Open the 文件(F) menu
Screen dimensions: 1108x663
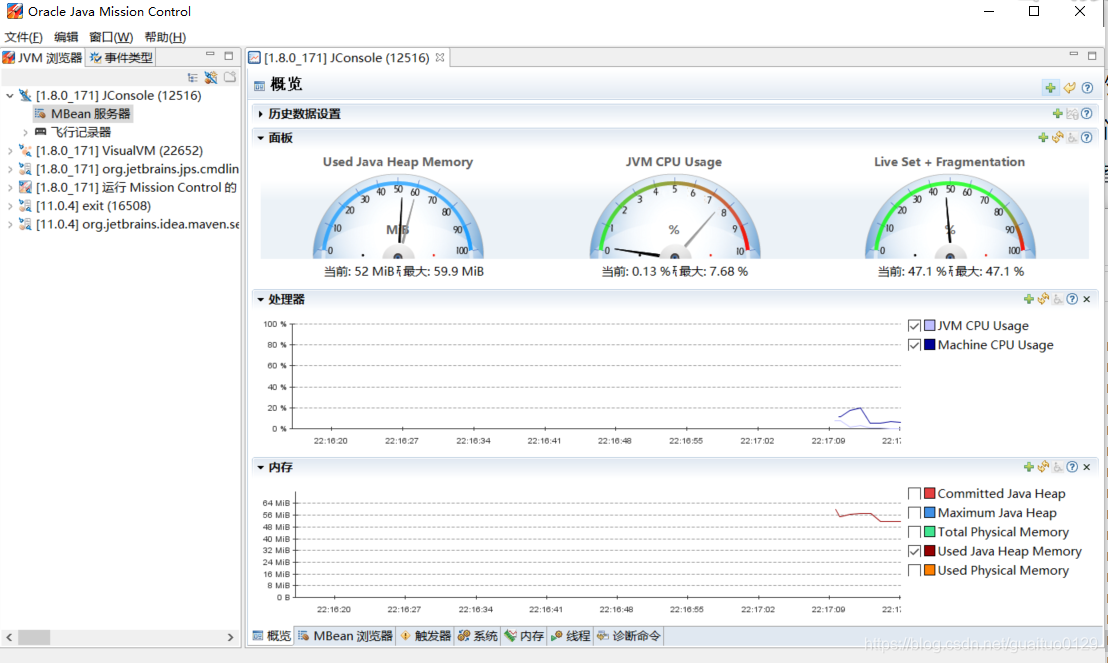click(23, 37)
